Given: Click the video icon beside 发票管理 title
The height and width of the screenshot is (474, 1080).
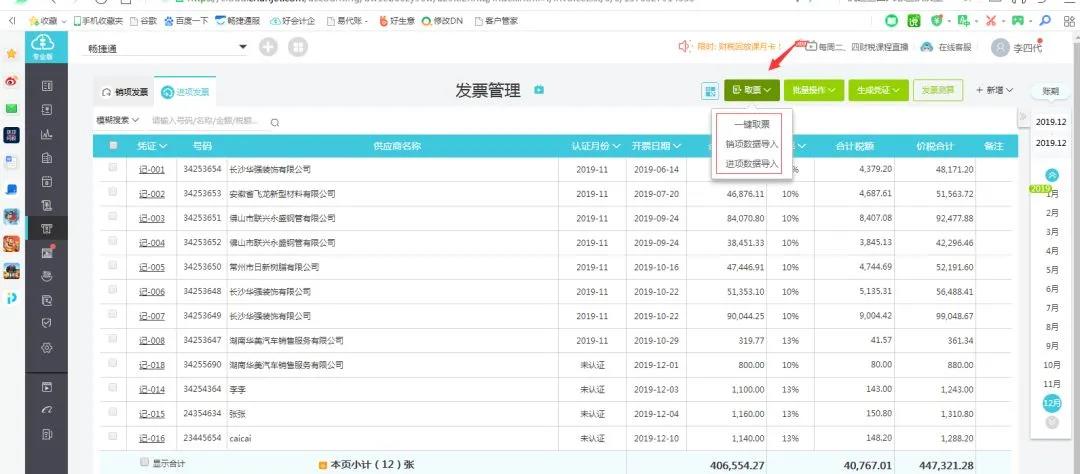Looking at the screenshot, I should click(x=539, y=91).
